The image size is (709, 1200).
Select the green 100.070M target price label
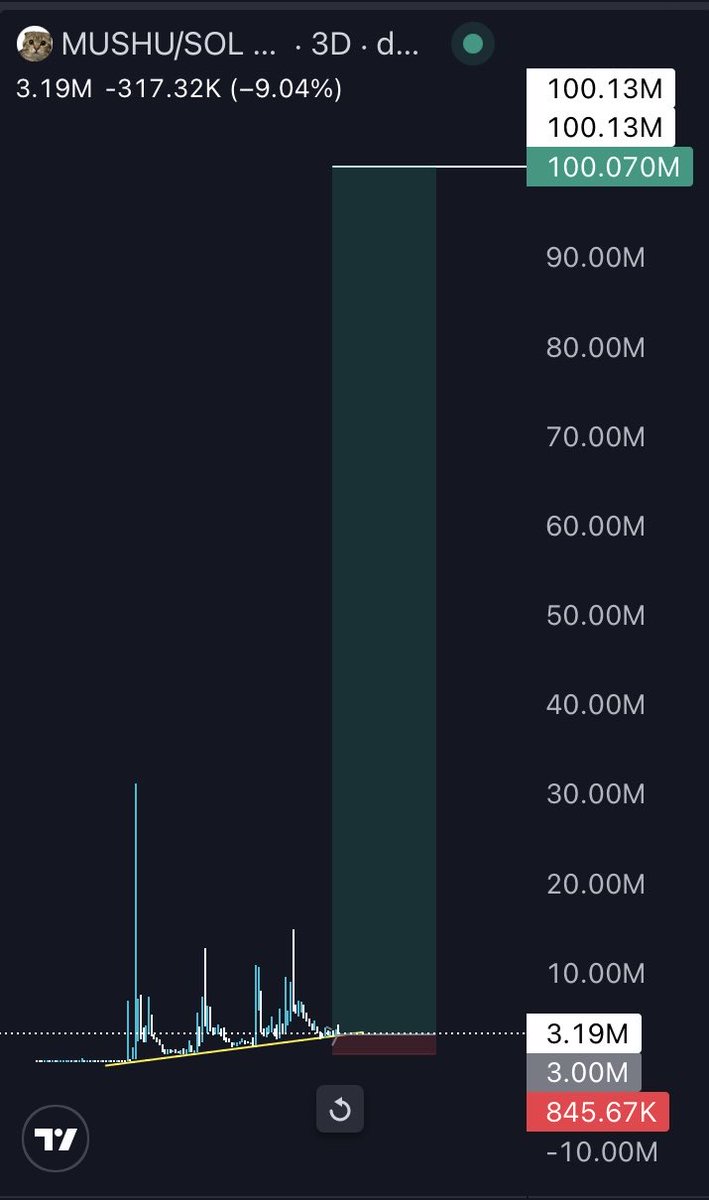coord(609,166)
